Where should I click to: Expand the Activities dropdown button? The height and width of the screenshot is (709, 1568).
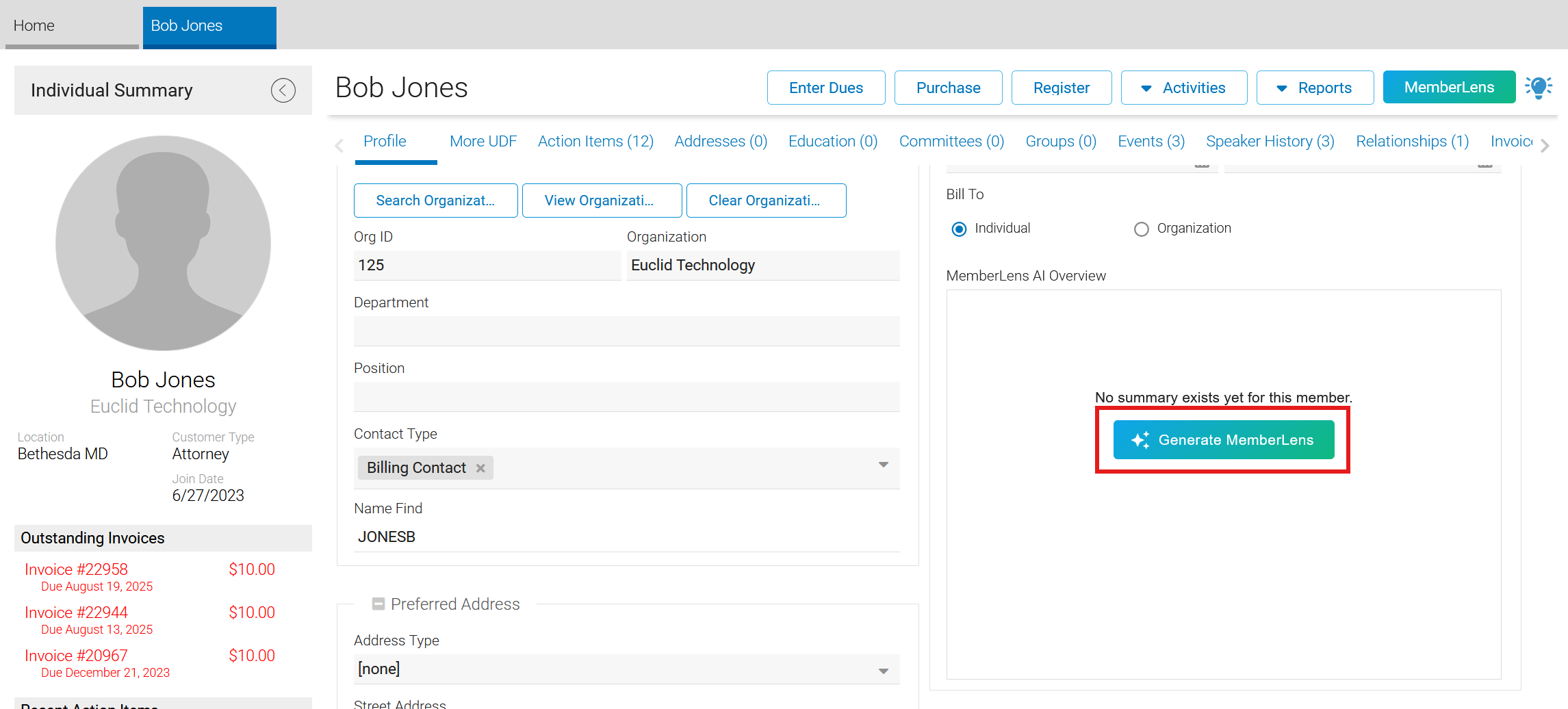pos(1184,88)
